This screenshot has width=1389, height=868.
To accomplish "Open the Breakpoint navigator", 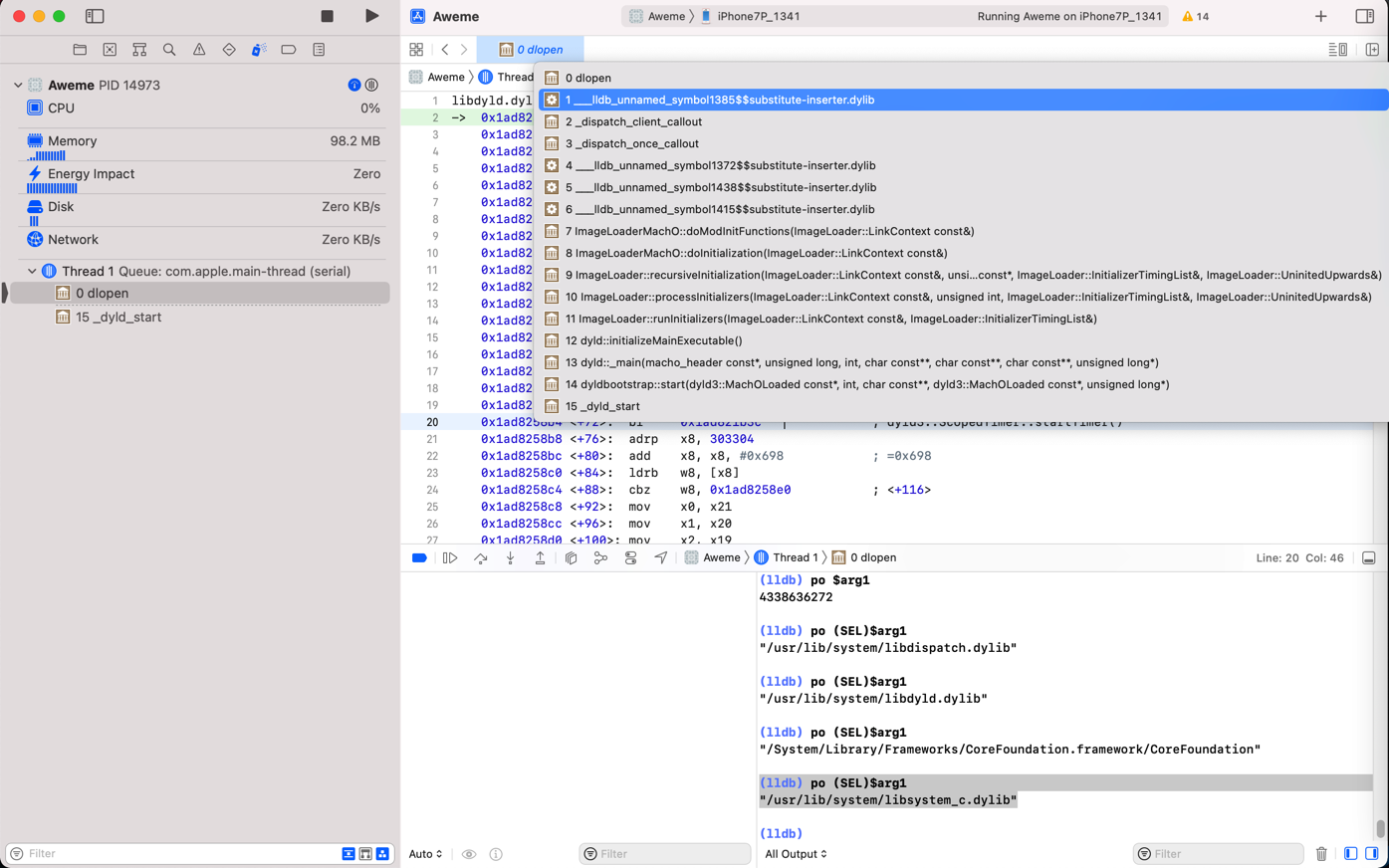I will [289, 50].
